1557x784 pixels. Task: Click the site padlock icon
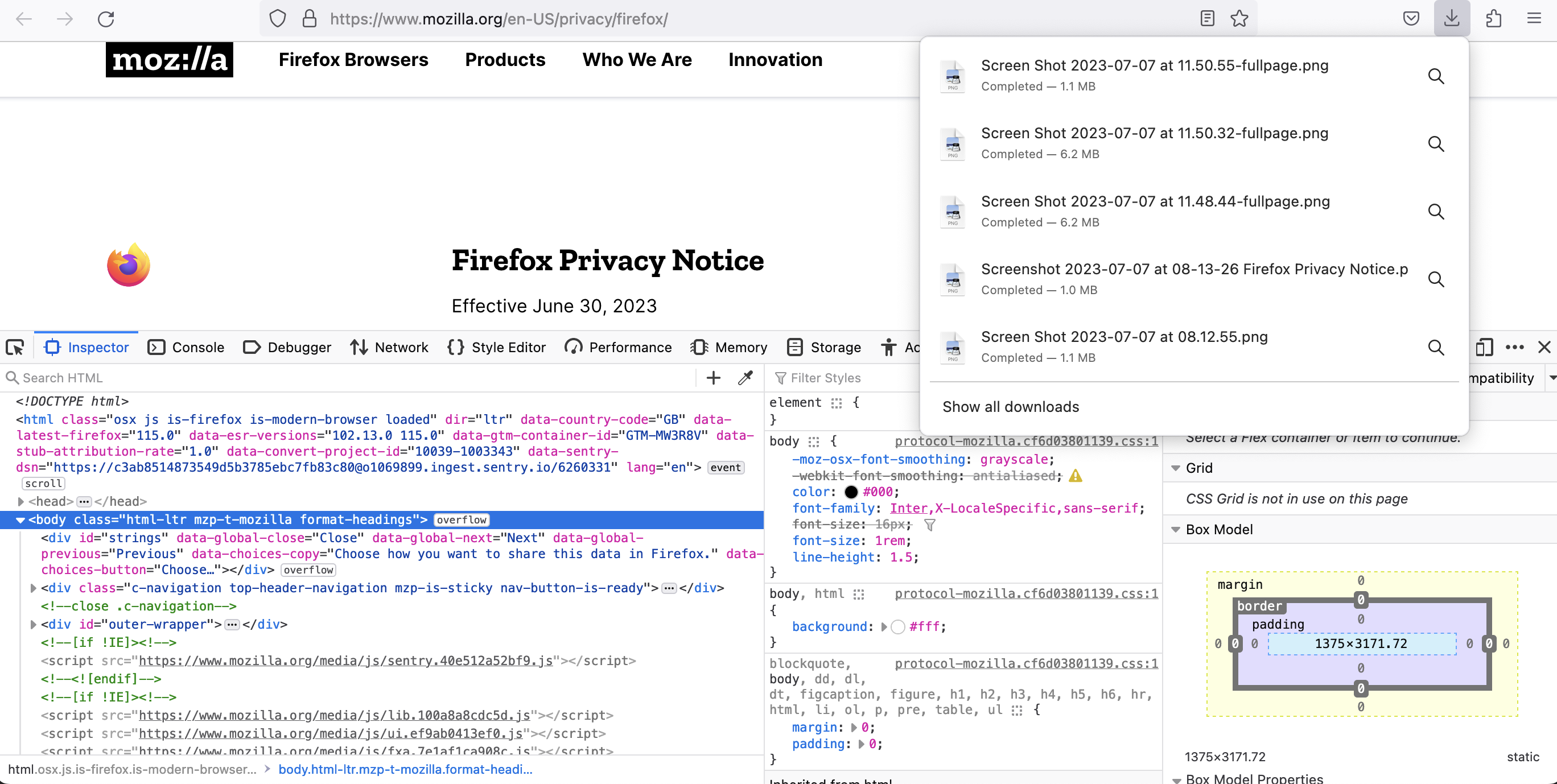click(310, 19)
